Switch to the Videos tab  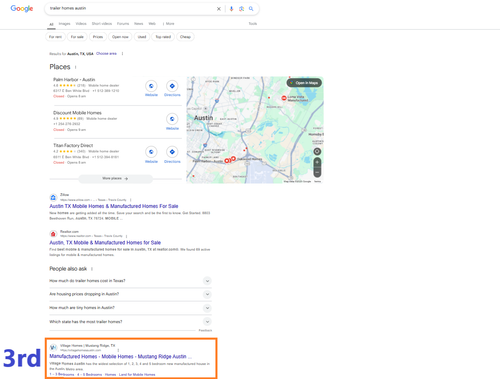pos(81,24)
